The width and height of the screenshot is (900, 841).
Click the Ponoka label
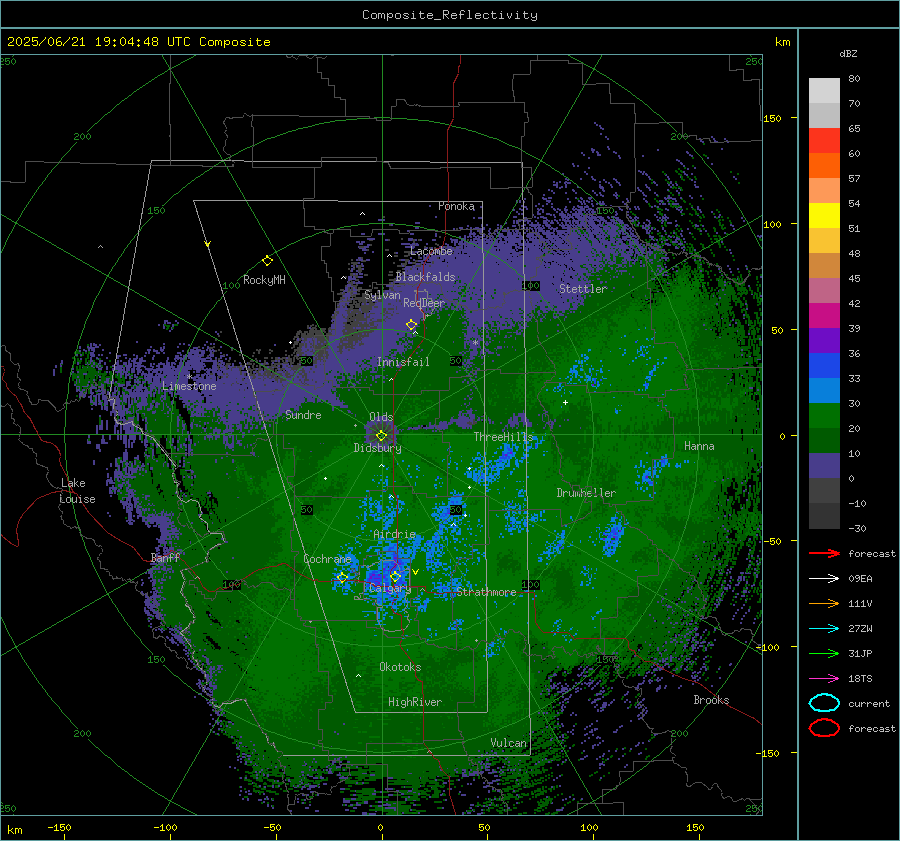(x=456, y=206)
